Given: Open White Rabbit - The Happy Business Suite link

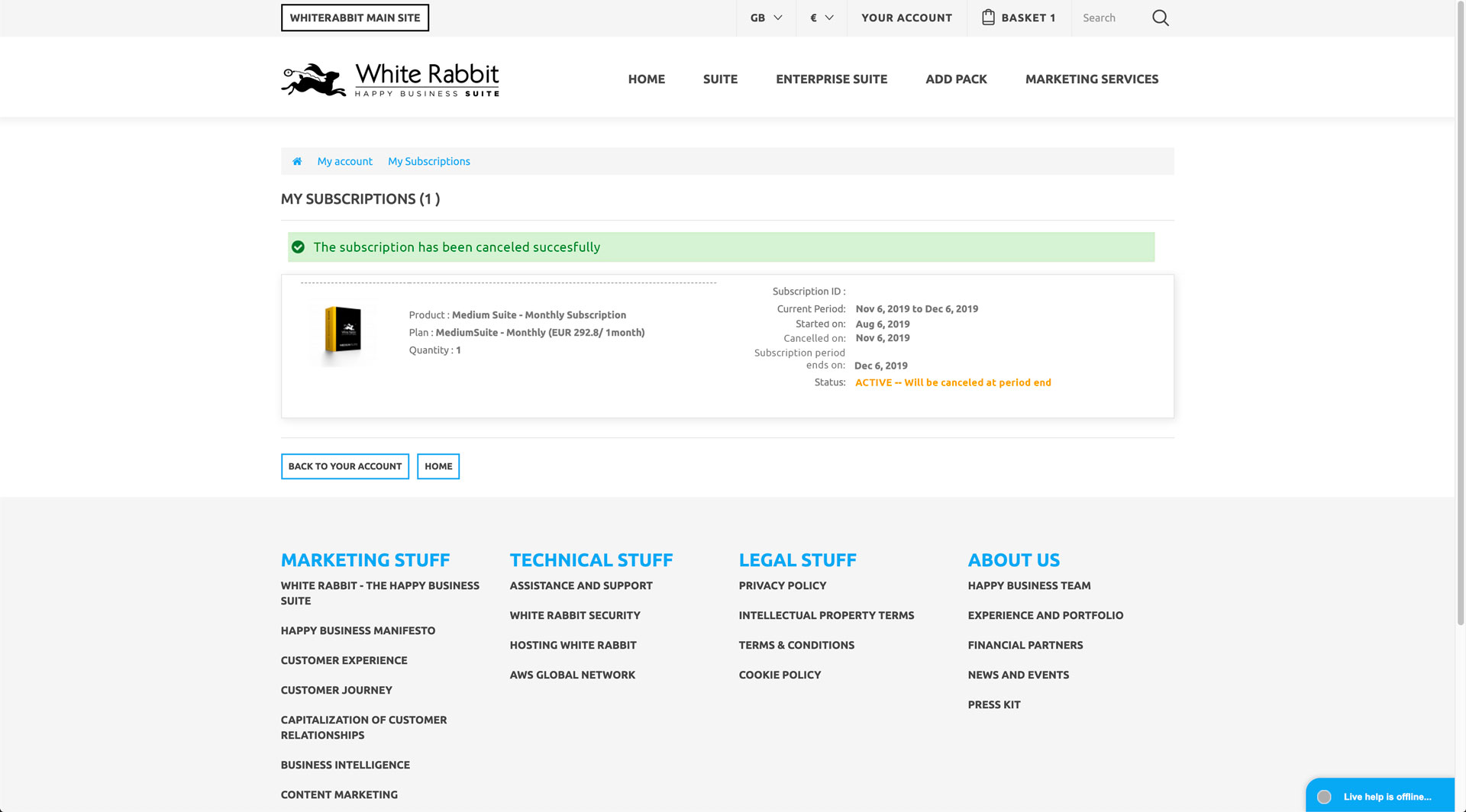Looking at the screenshot, I should pyautogui.click(x=380, y=593).
